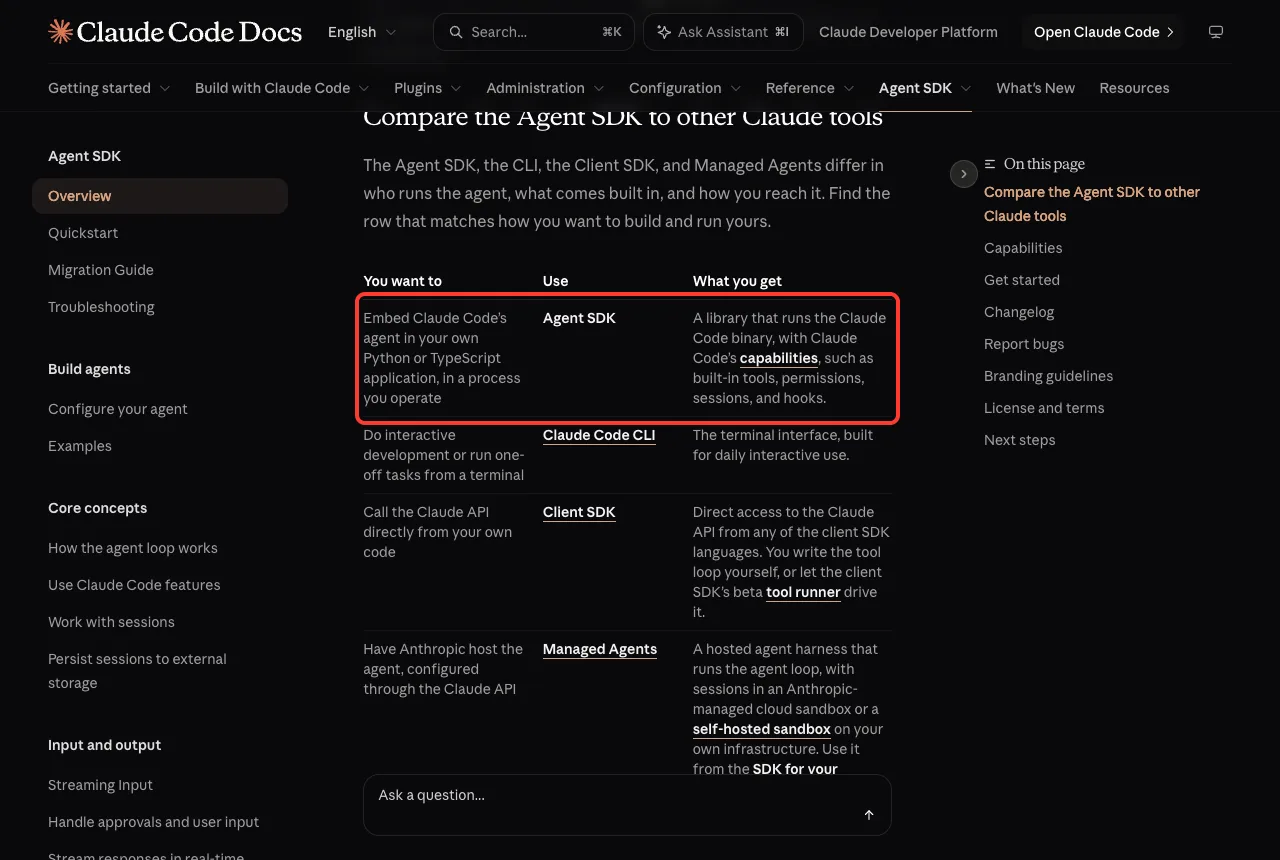Submit question with the up arrow icon
The height and width of the screenshot is (860, 1280).
(869, 815)
